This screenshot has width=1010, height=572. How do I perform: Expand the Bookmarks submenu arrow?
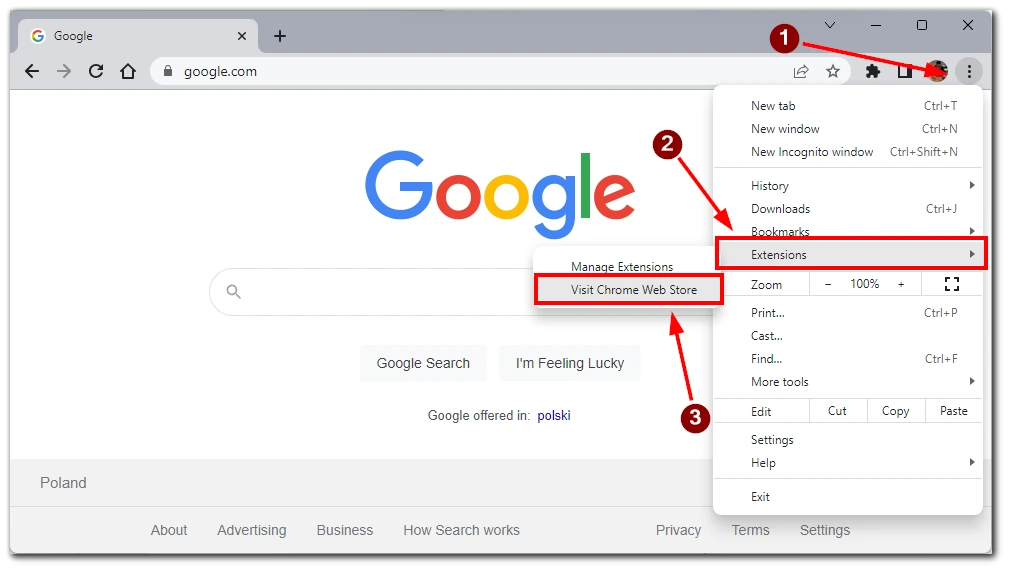(x=972, y=231)
